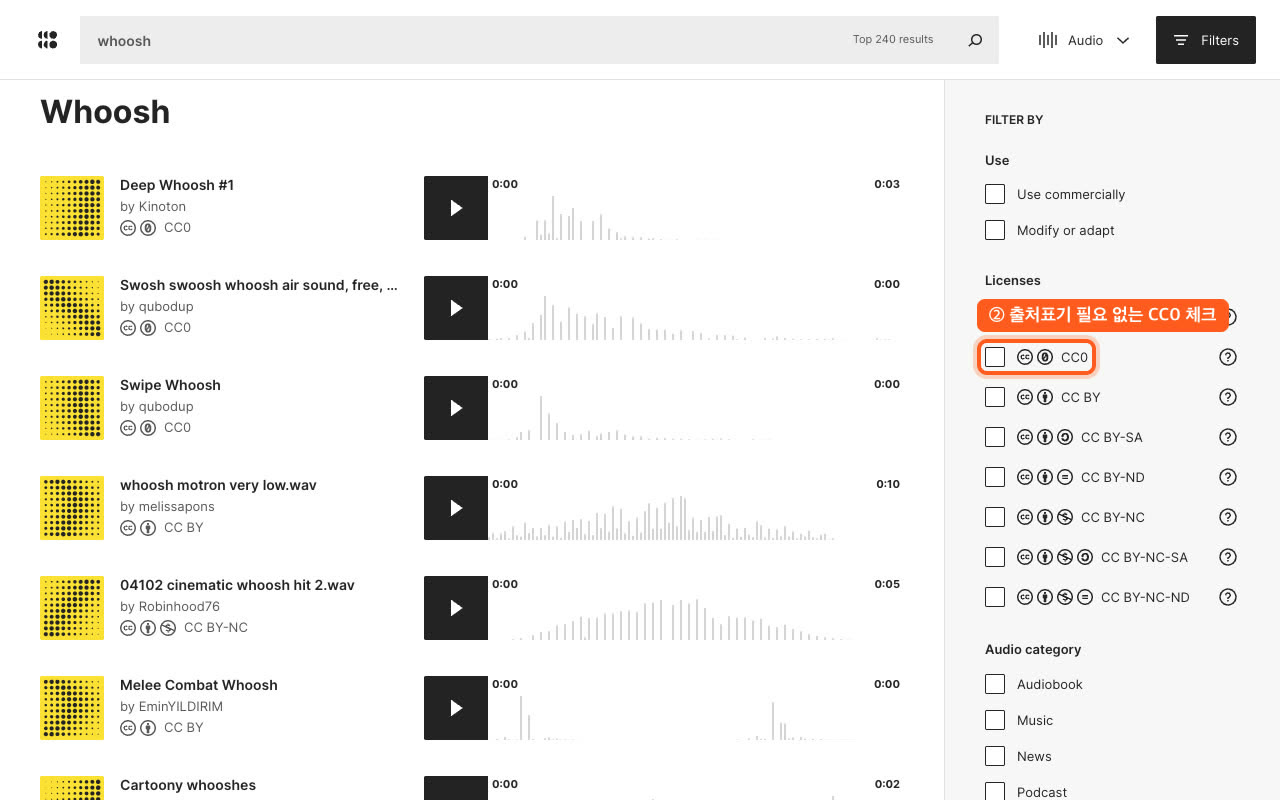1280x800 pixels.
Task: Open help for CC BY-ND license
Action: [x=1228, y=477]
